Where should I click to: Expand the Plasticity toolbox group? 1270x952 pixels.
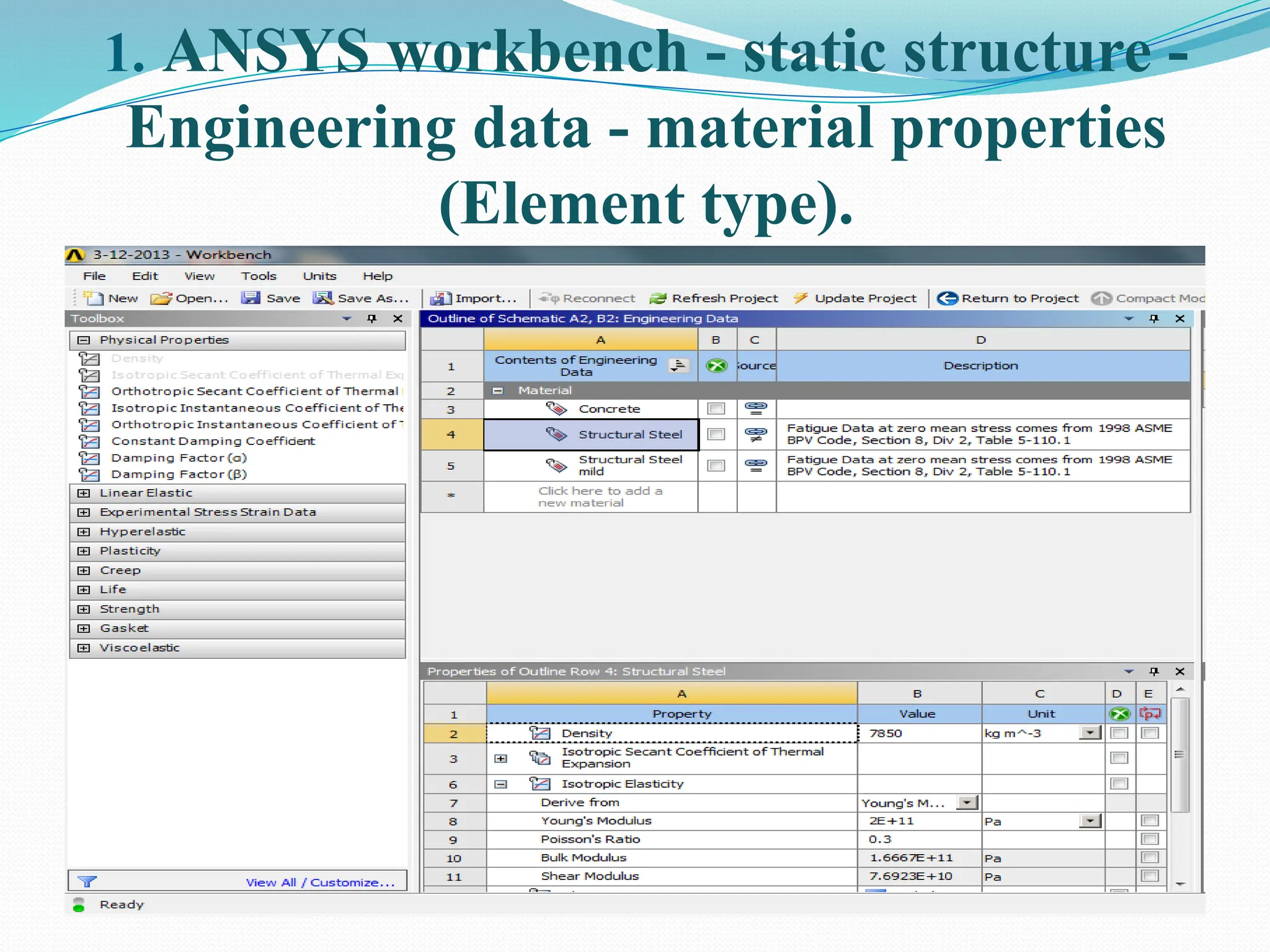(x=84, y=551)
